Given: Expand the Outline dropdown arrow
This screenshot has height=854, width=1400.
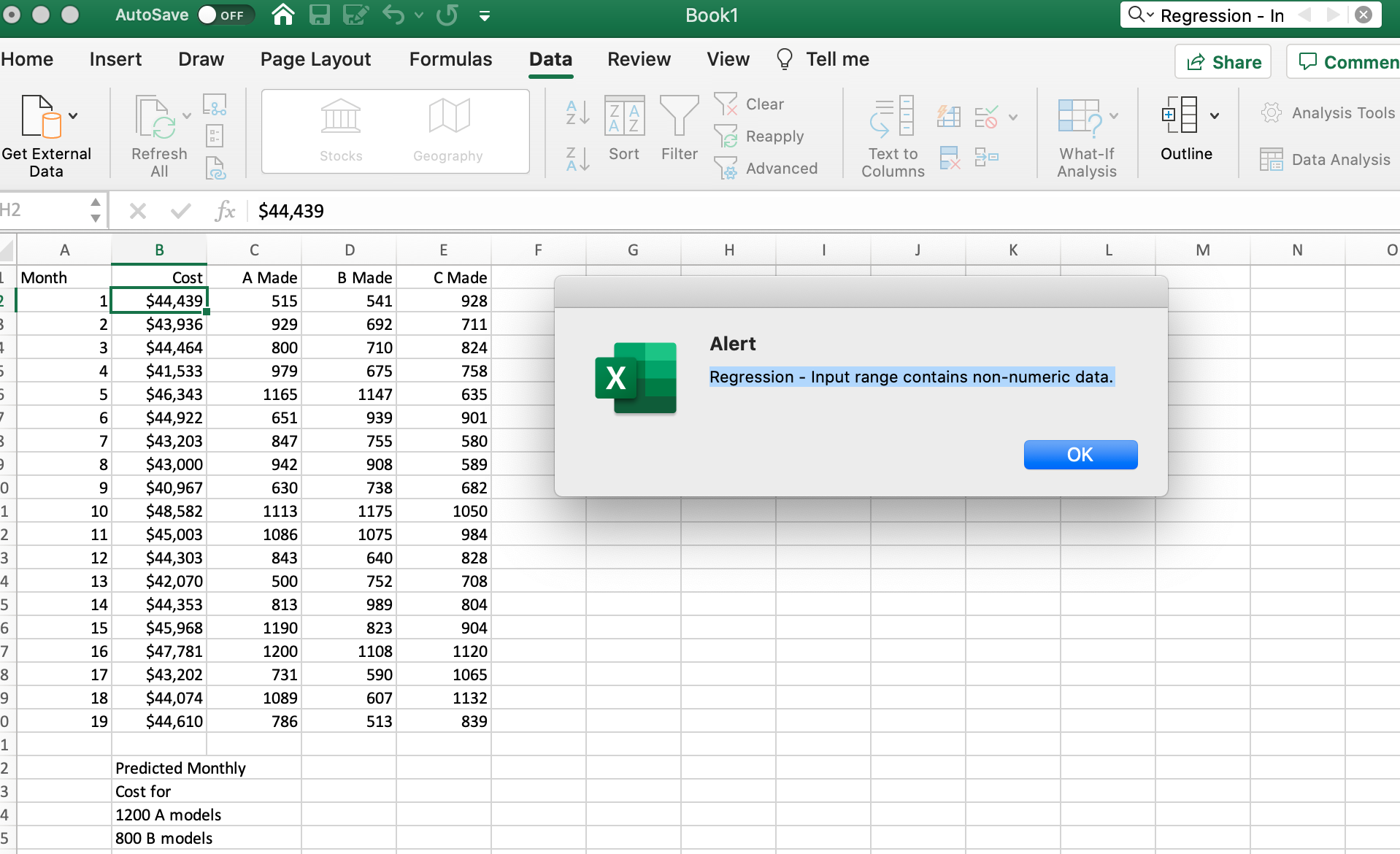Looking at the screenshot, I should (x=1215, y=115).
